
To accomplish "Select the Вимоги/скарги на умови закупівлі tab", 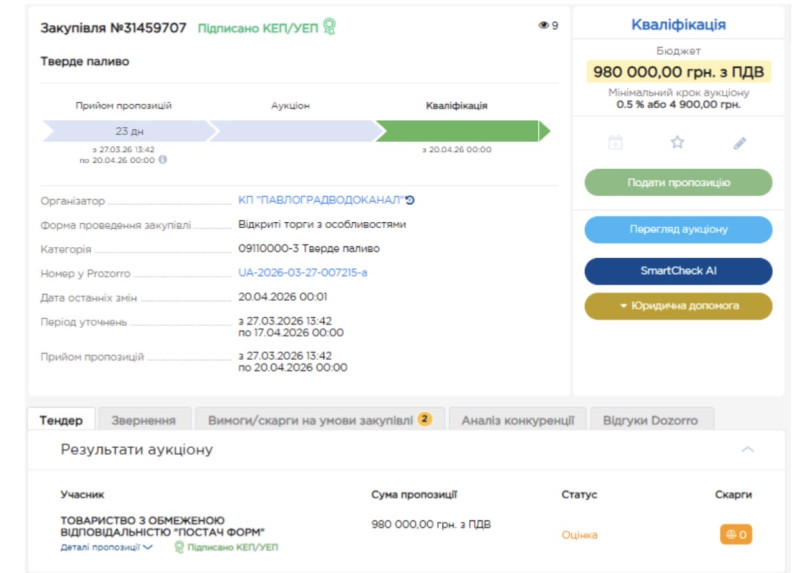I will coord(318,420).
